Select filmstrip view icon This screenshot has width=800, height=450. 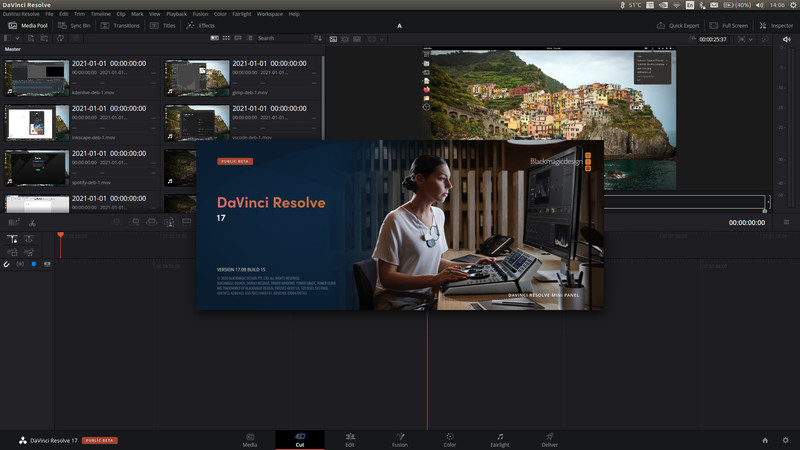tap(238, 38)
